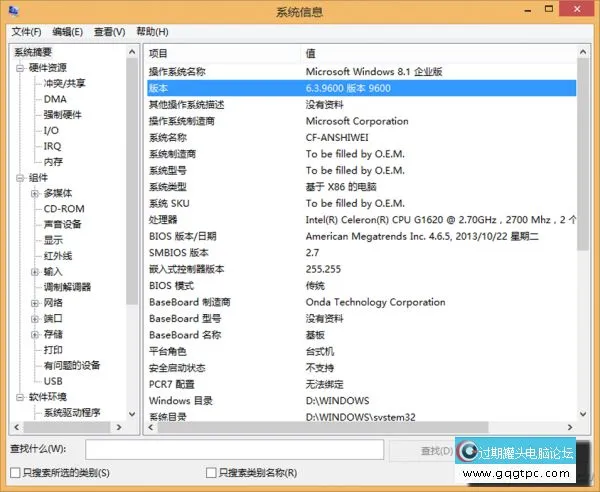Click tree panel scroll left arrow
The height and width of the screenshot is (492, 600).
pos(16,427)
